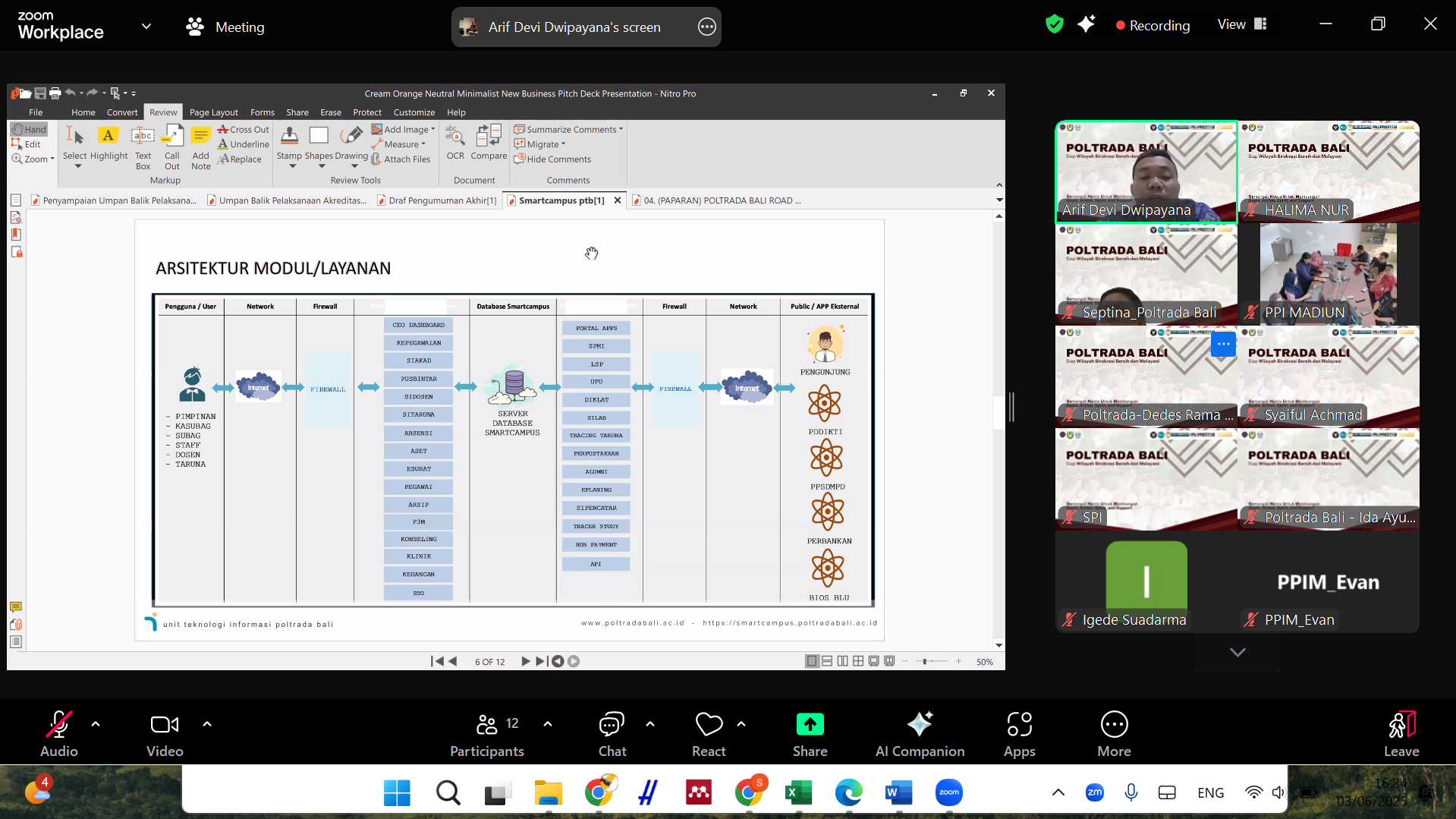Expand video options arrow next to Video
The height and width of the screenshot is (819, 1456).
tap(207, 724)
